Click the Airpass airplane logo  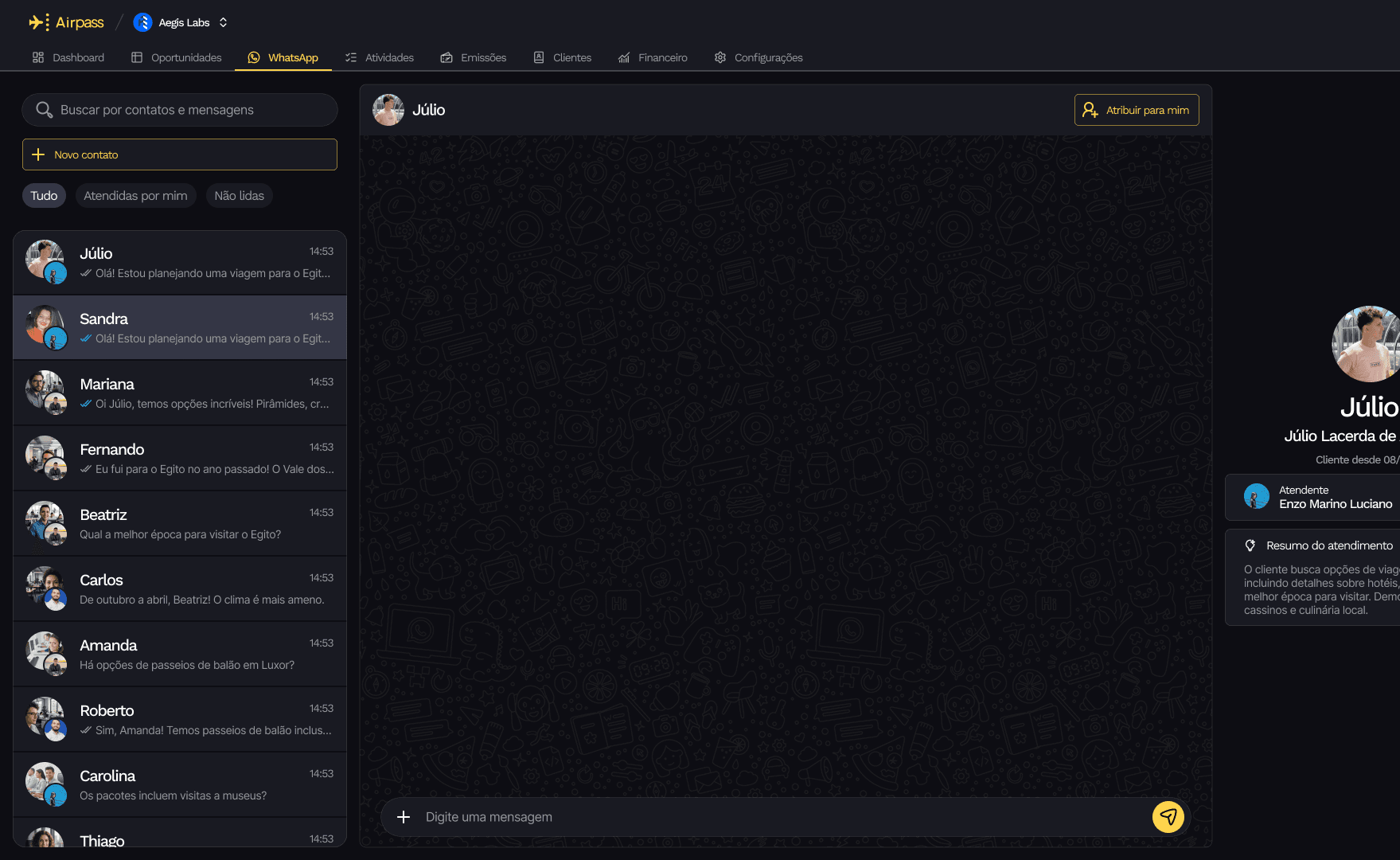click(x=38, y=22)
